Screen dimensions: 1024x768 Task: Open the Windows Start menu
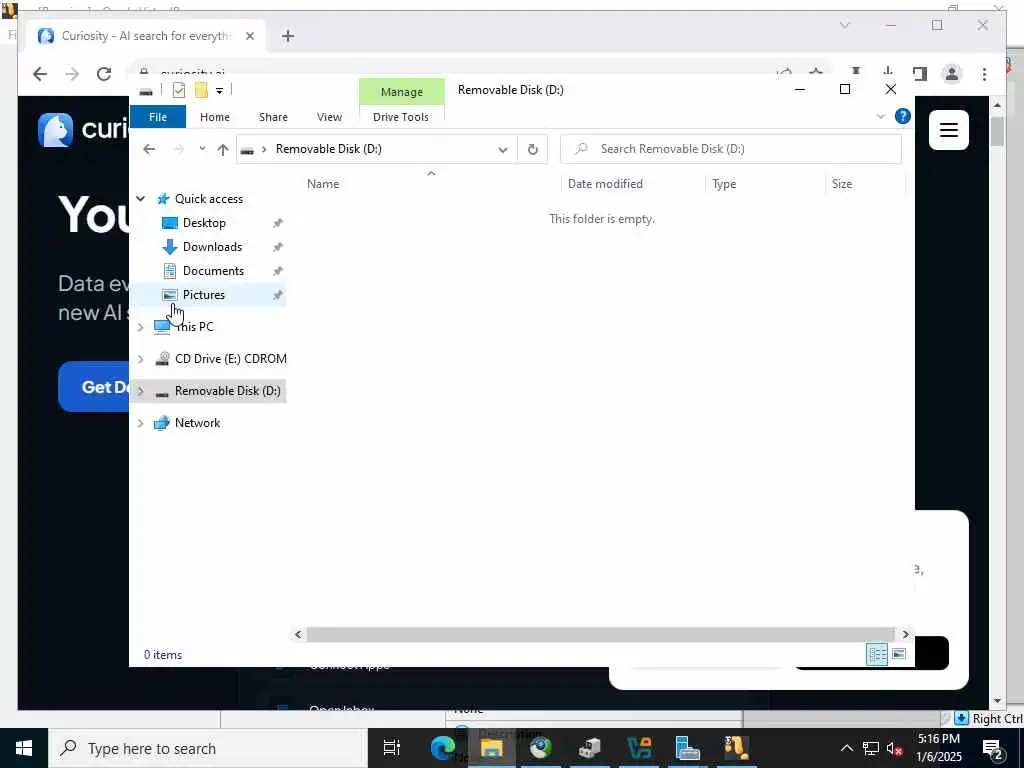tap(24, 748)
